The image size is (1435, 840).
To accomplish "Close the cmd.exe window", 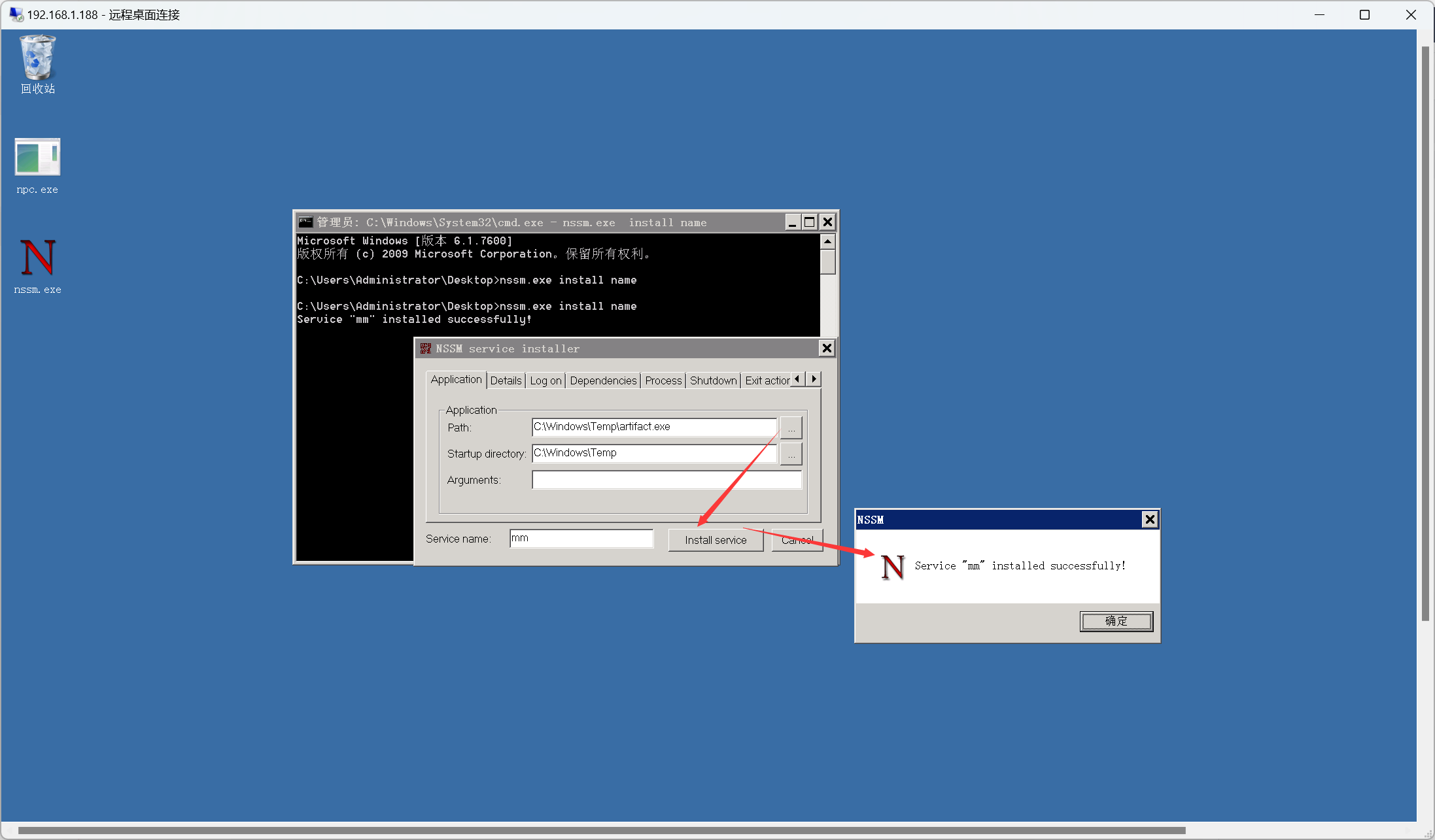I will point(827,222).
